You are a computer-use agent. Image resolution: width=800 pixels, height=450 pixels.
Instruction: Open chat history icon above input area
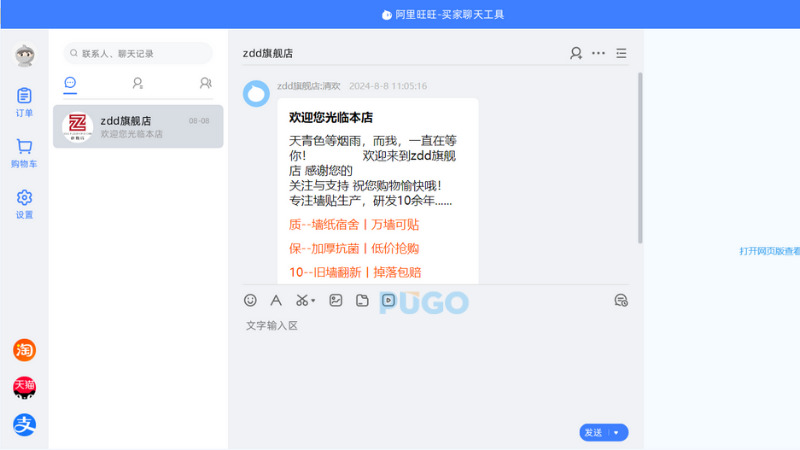620,300
